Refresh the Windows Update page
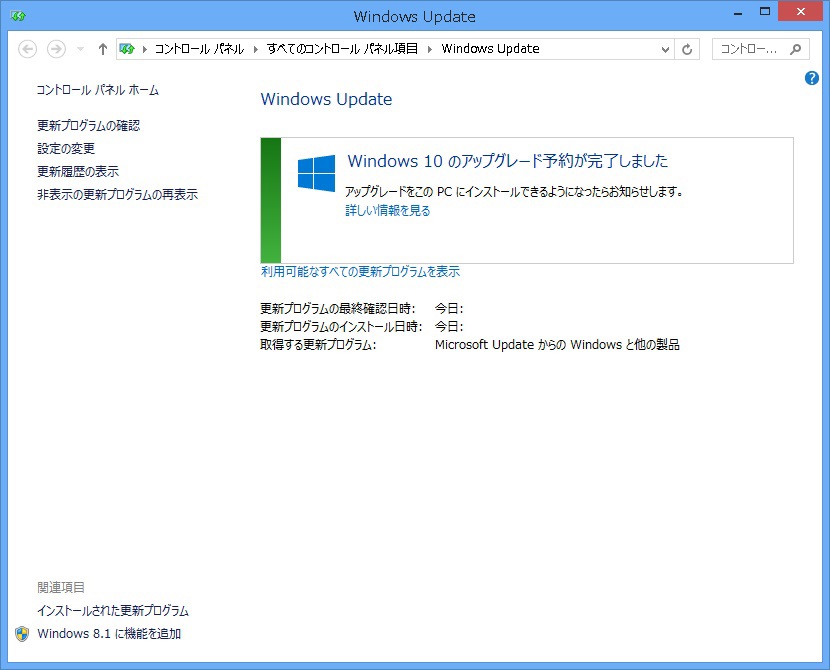The height and width of the screenshot is (670, 830). [x=687, y=49]
